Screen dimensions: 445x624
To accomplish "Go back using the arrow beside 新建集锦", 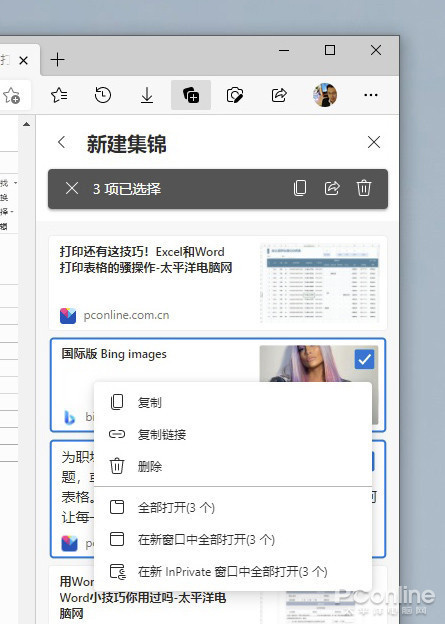I will [x=62, y=142].
